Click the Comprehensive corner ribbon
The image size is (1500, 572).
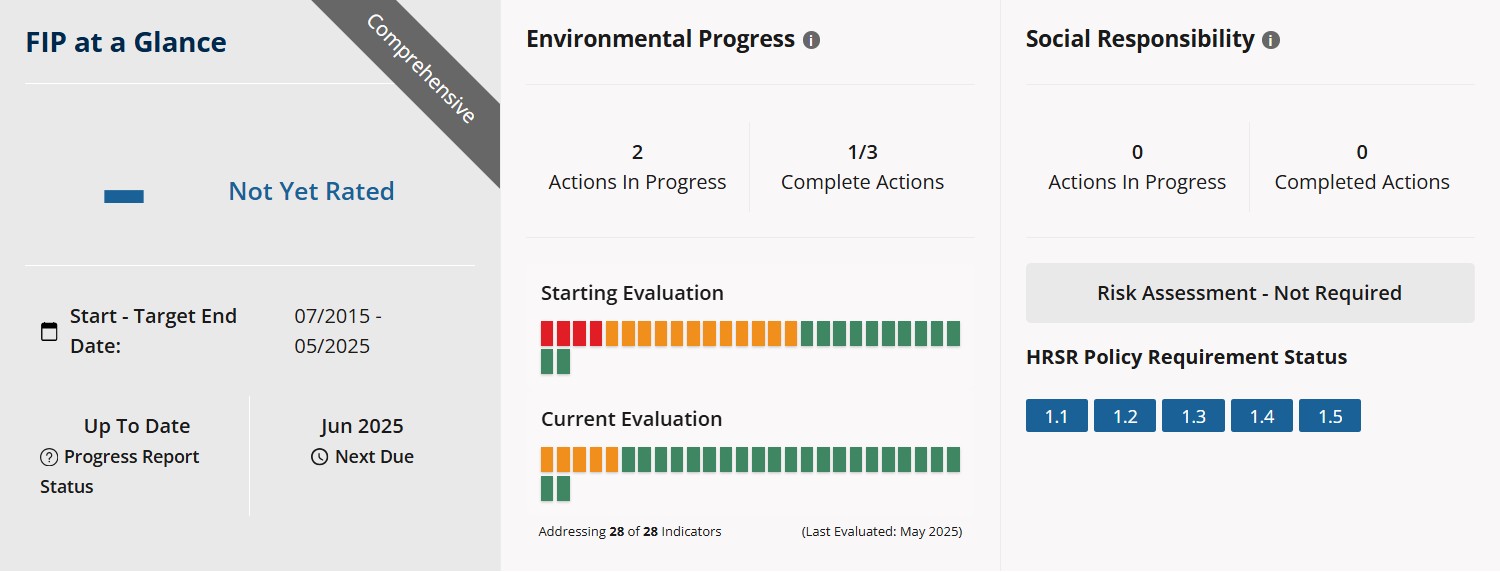tap(421, 70)
